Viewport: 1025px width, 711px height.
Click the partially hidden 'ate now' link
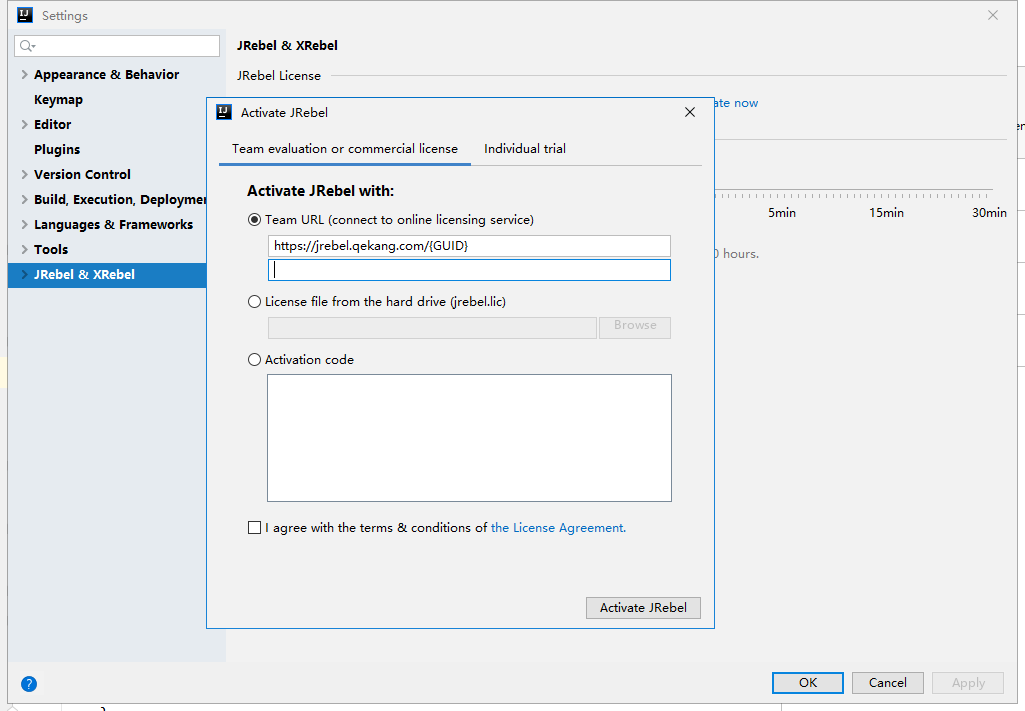point(736,103)
